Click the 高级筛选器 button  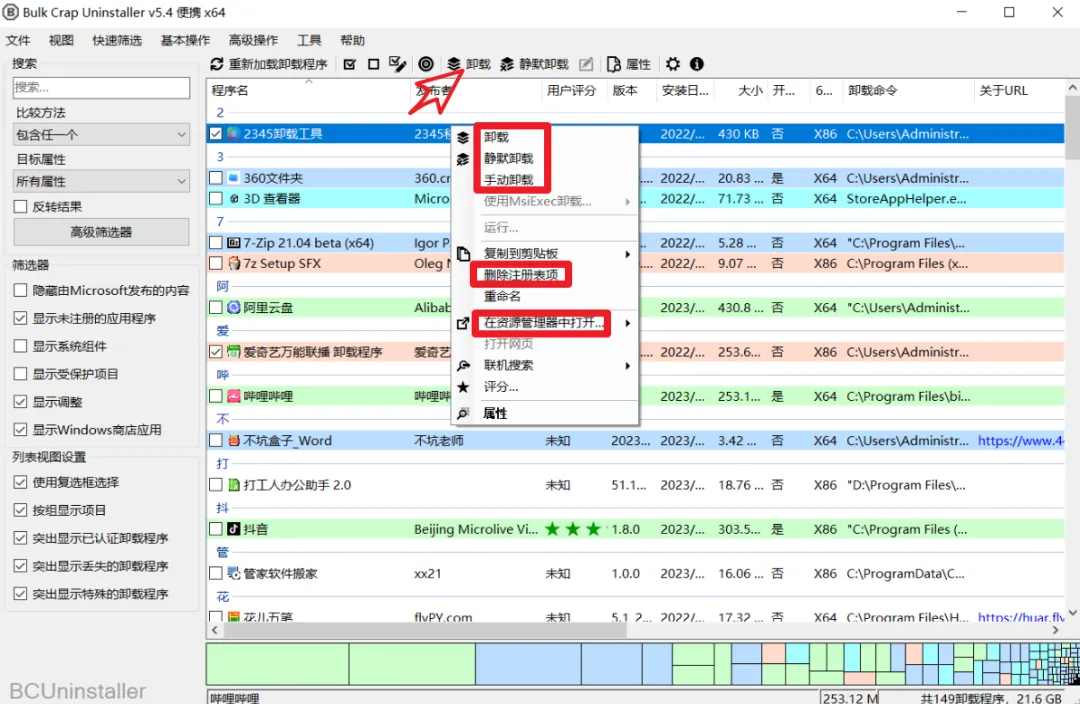click(101, 232)
